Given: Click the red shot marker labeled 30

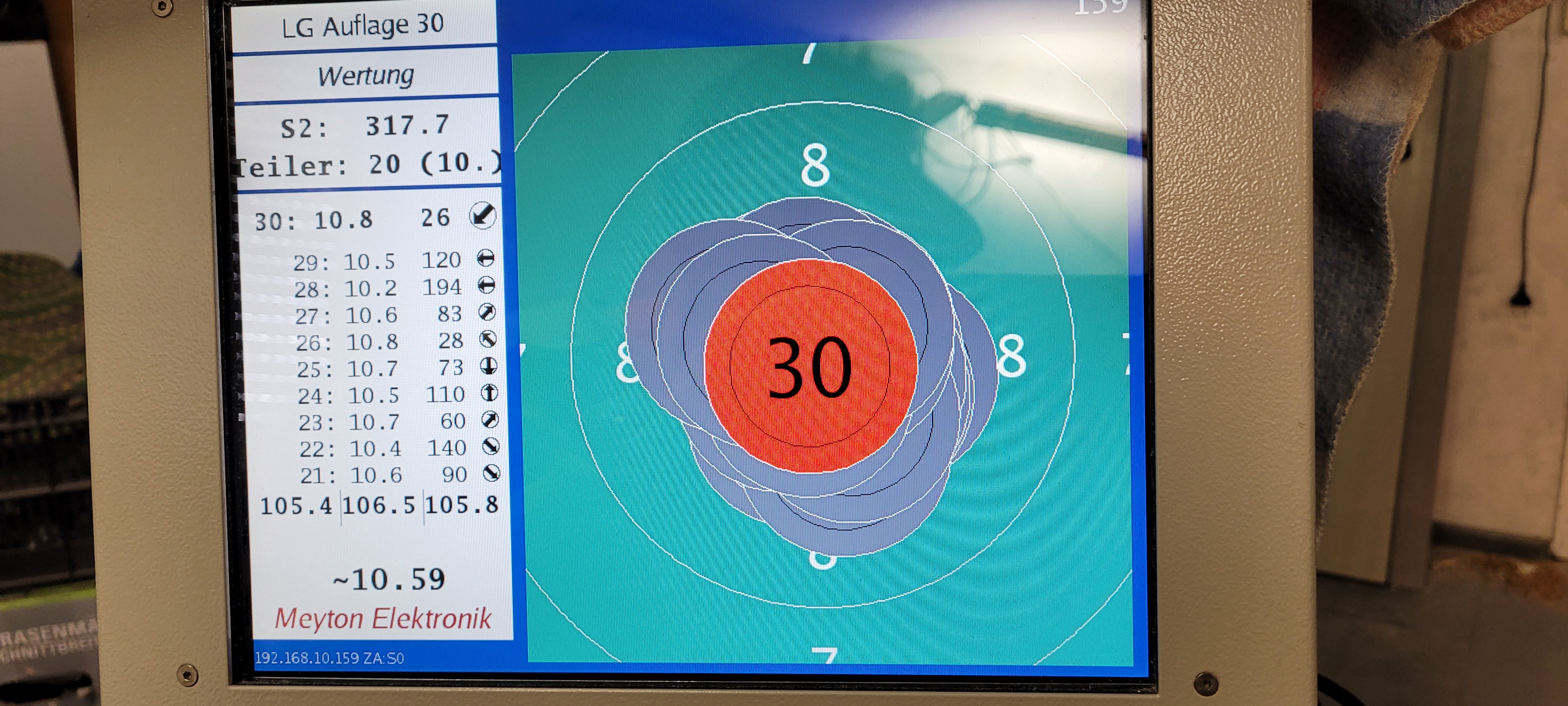Looking at the screenshot, I should (810, 366).
